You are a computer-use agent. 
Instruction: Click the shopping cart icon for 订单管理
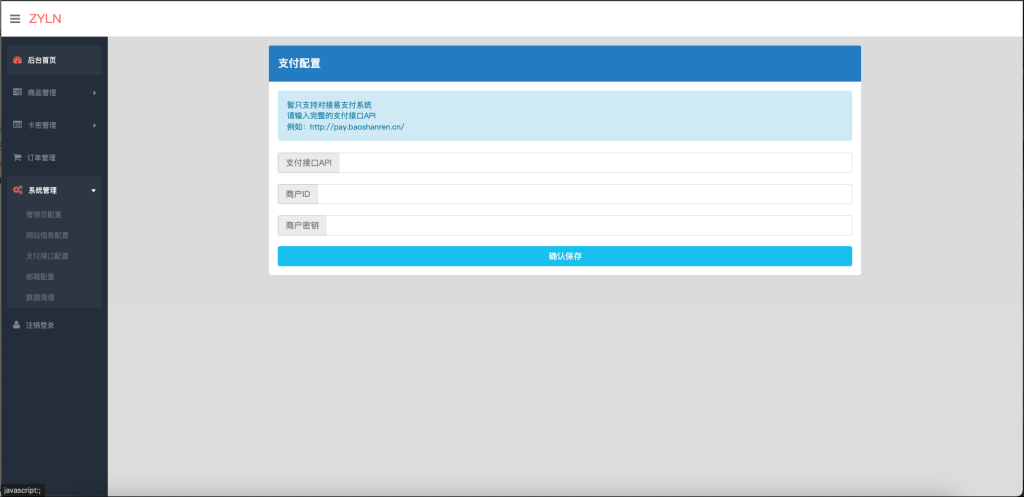(x=18, y=157)
